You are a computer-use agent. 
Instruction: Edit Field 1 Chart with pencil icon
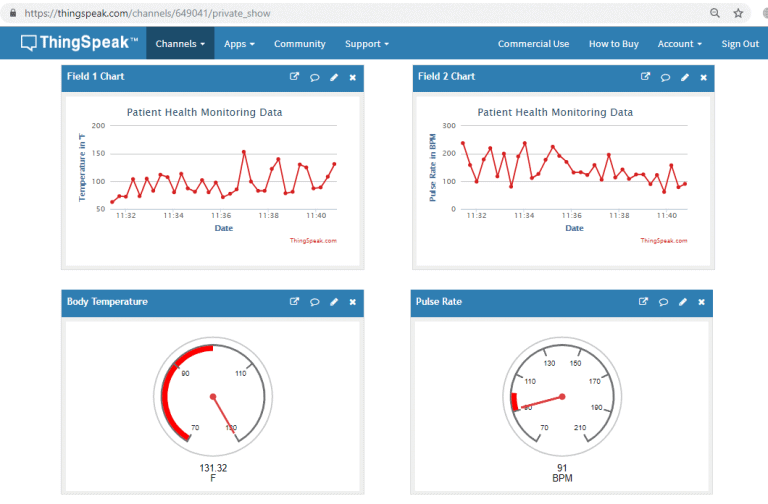click(334, 77)
